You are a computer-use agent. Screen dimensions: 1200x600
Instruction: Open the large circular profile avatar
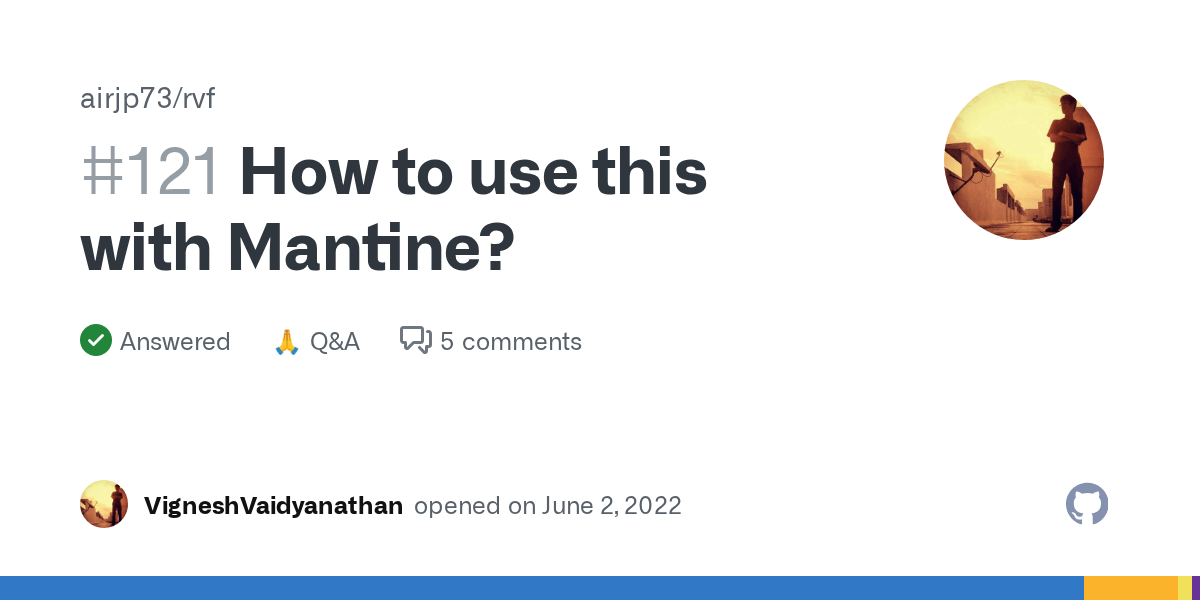1024,160
